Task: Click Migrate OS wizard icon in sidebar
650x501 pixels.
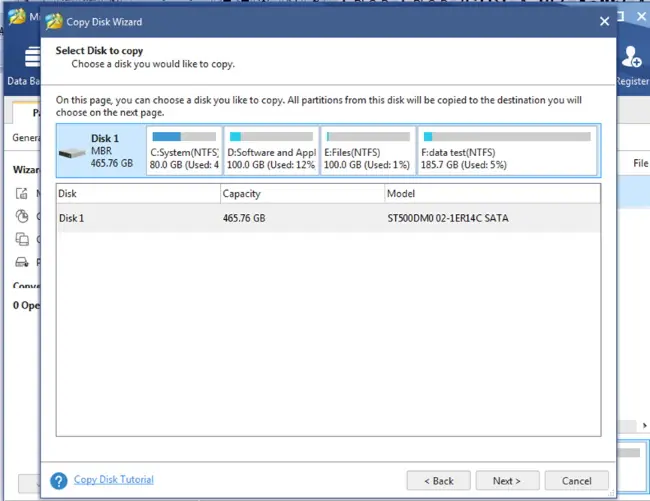Action: click(x=22, y=193)
